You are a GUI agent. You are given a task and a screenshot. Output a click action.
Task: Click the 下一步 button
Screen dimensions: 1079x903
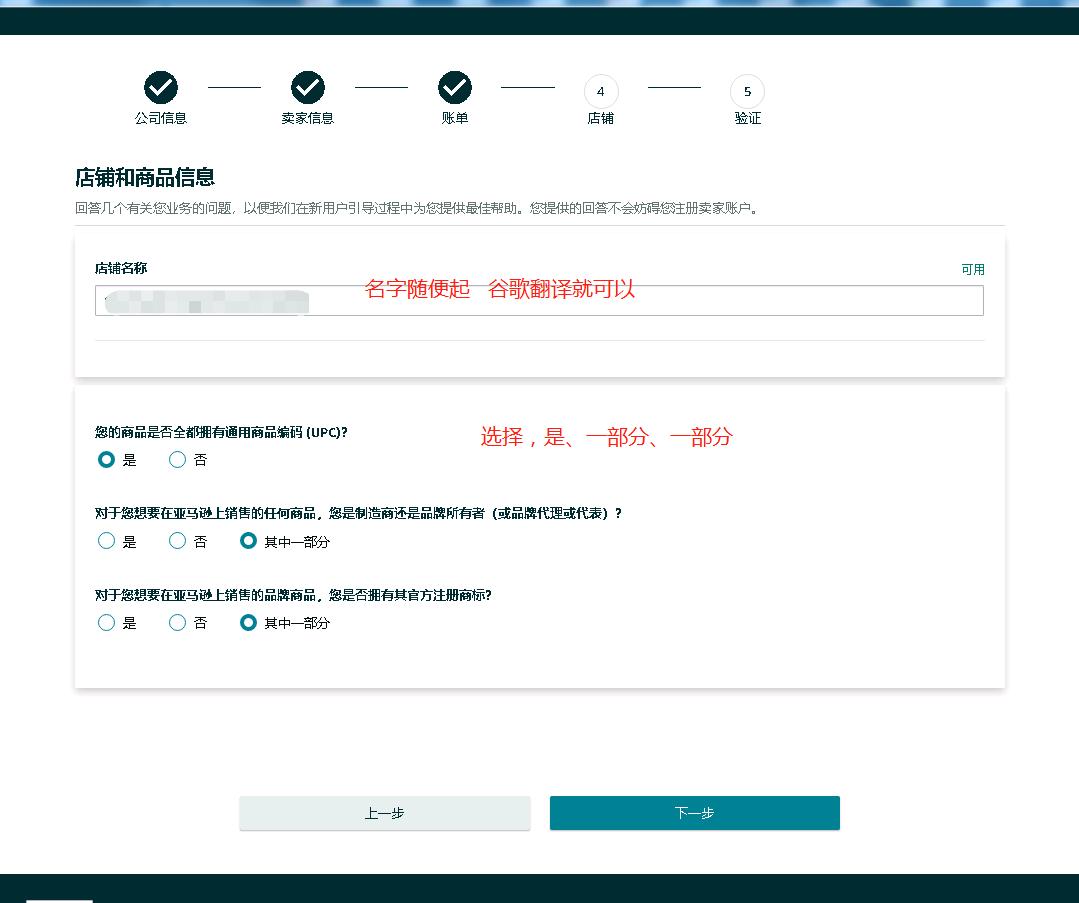694,812
